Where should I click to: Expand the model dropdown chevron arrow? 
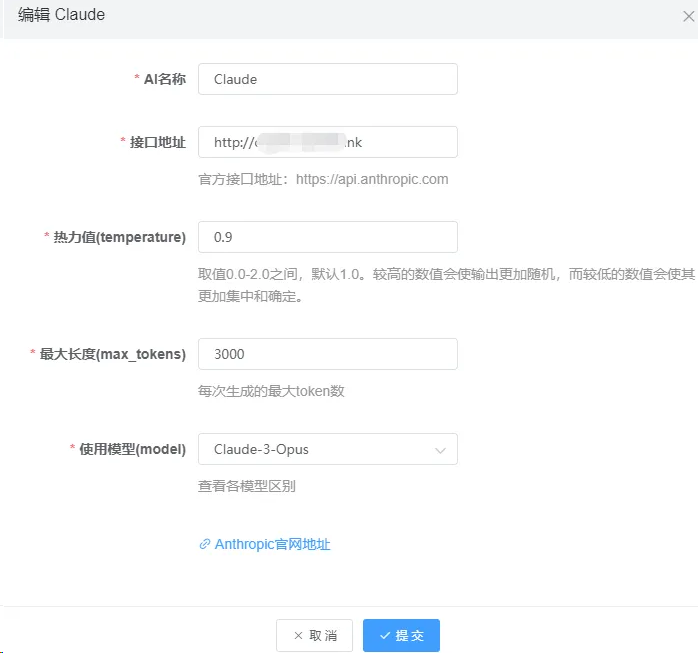(440, 450)
